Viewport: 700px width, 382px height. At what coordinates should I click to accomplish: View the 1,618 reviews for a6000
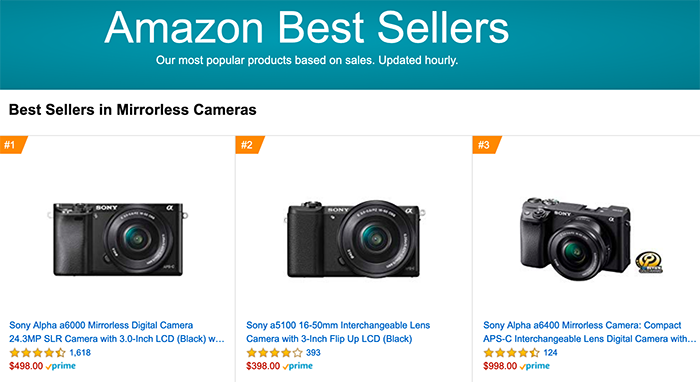click(80, 353)
